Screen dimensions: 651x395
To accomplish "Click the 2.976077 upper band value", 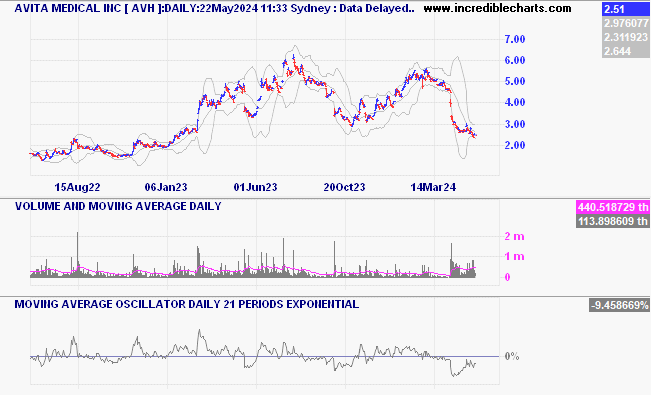I will coord(625,23).
